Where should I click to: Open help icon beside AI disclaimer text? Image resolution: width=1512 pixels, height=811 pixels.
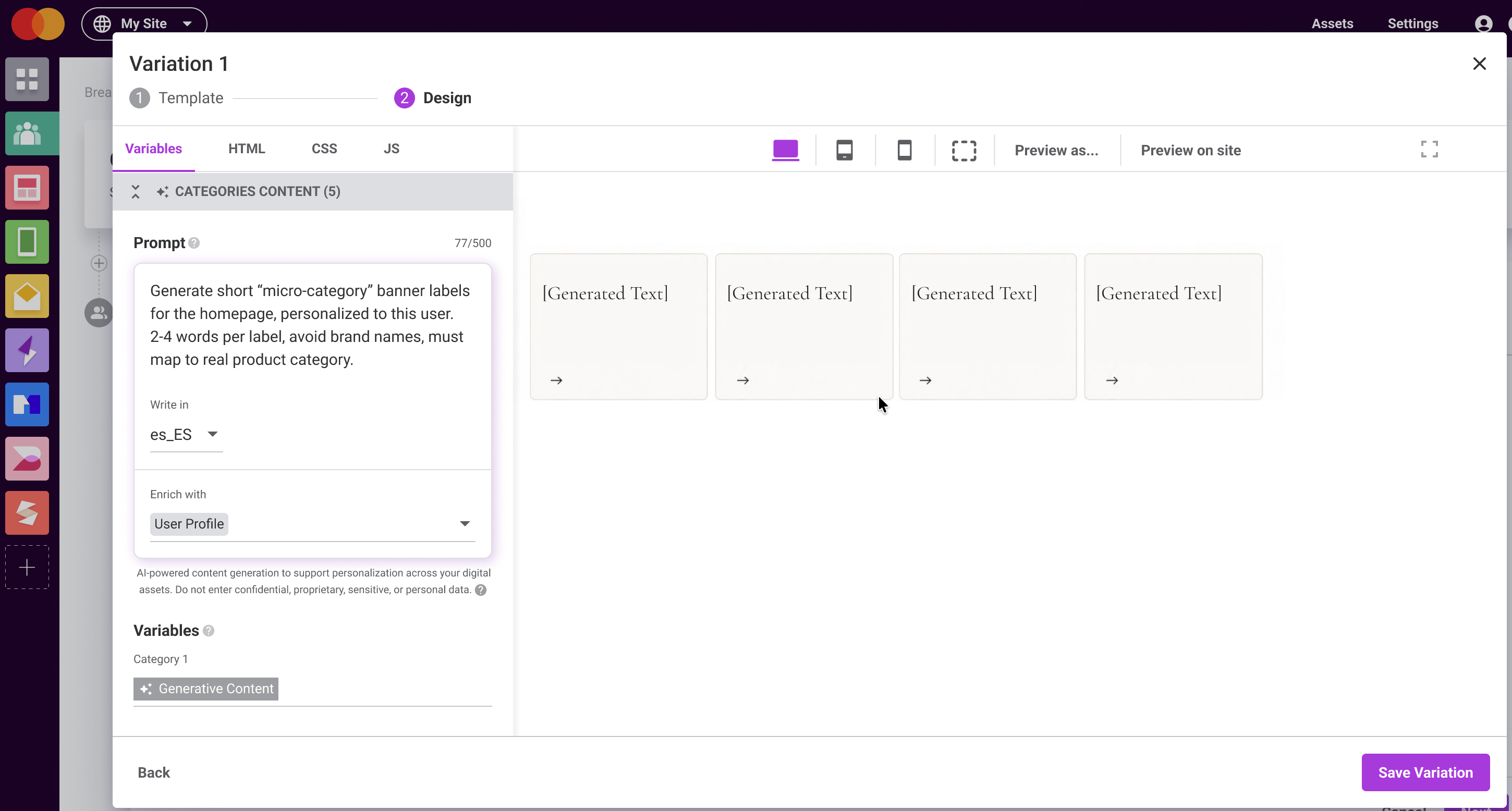pos(481,590)
